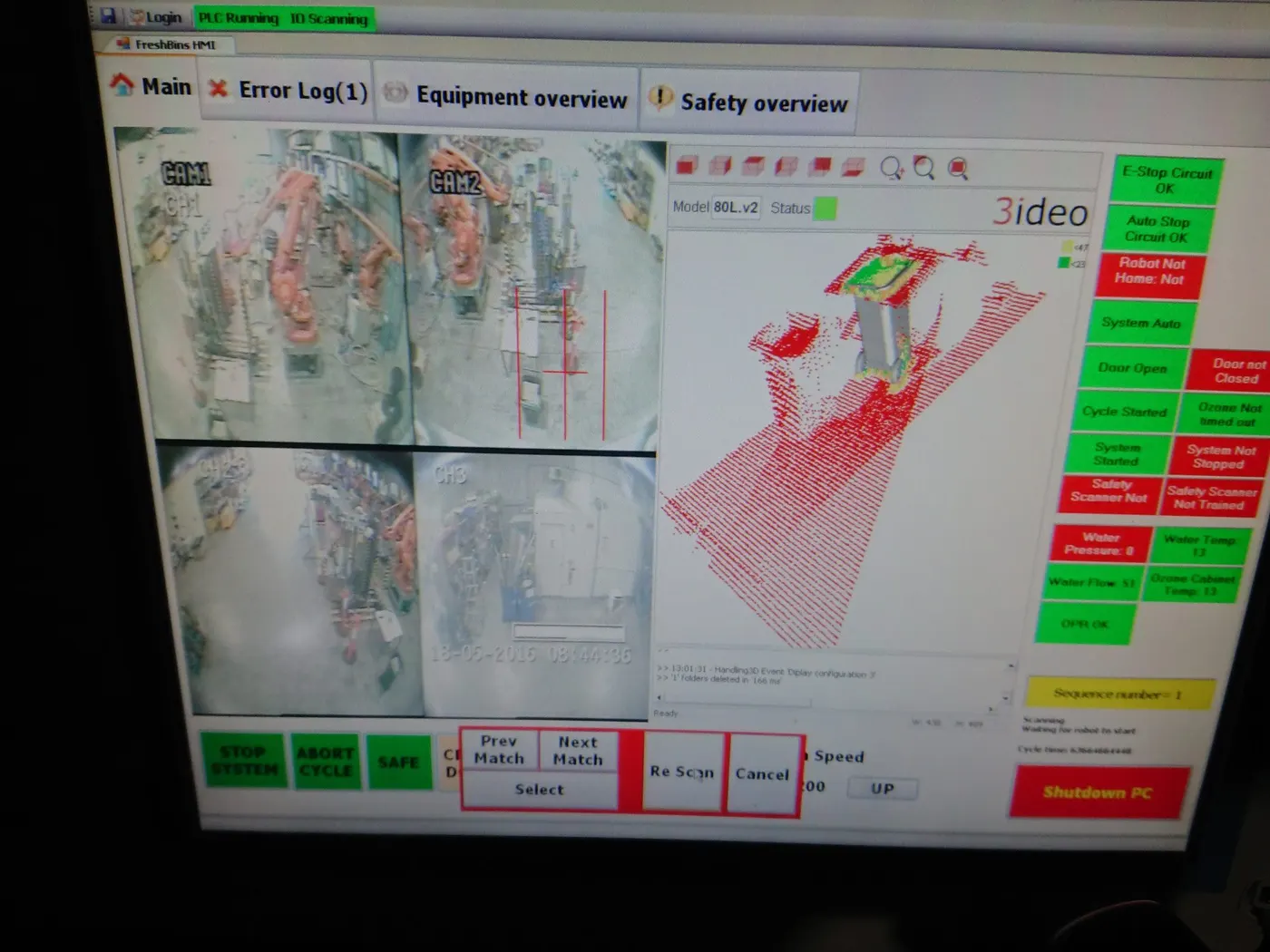Click the System Auto indicator

(x=1141, y=323)
